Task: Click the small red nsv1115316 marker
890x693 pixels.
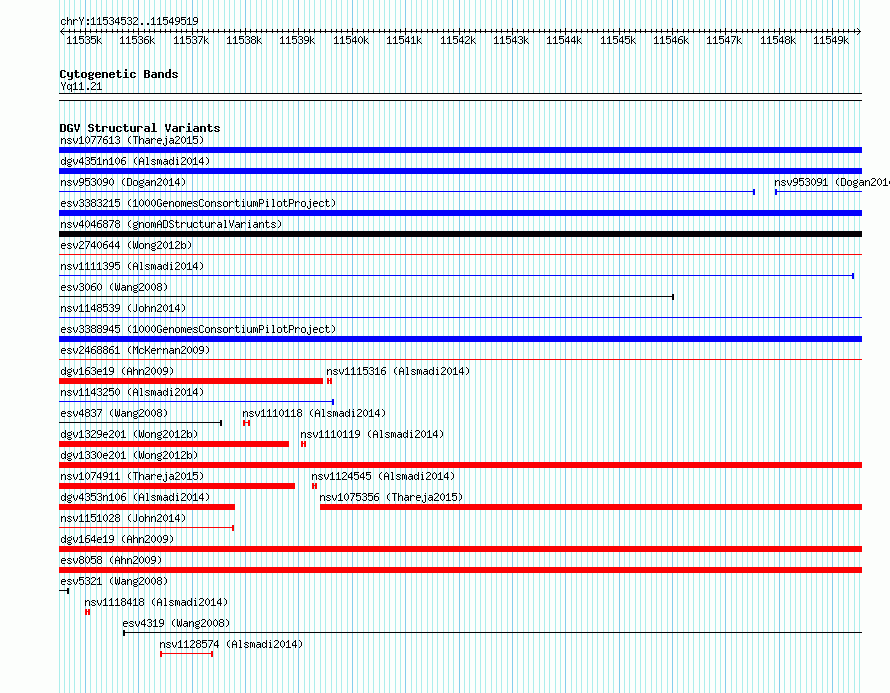Action: point(329,381)
